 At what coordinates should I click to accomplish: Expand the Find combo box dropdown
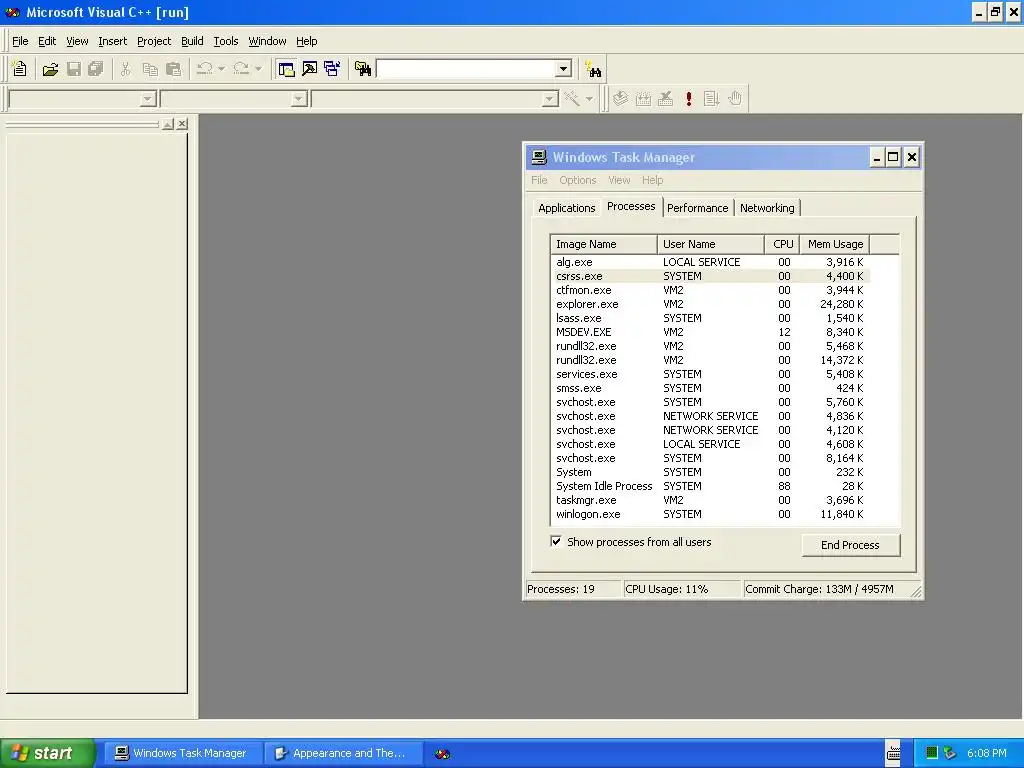coord(564,69)
